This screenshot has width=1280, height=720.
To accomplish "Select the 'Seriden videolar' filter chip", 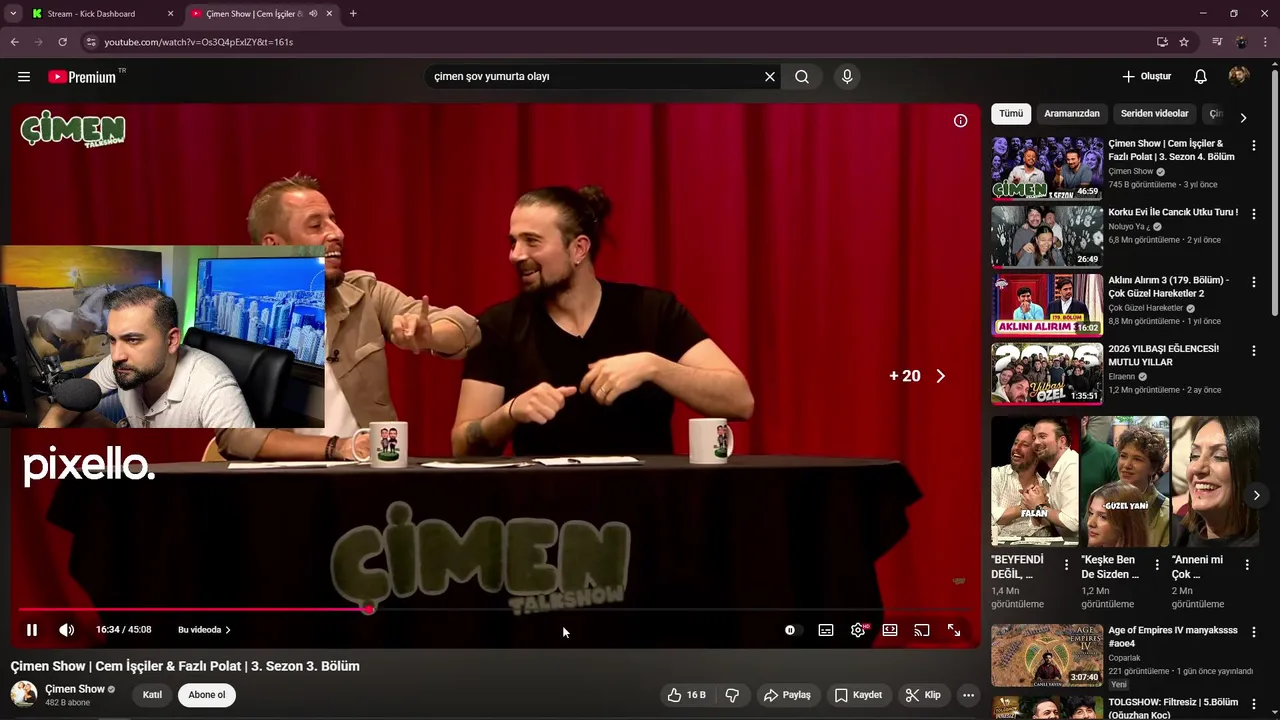I will click(x=1154, y=114).
